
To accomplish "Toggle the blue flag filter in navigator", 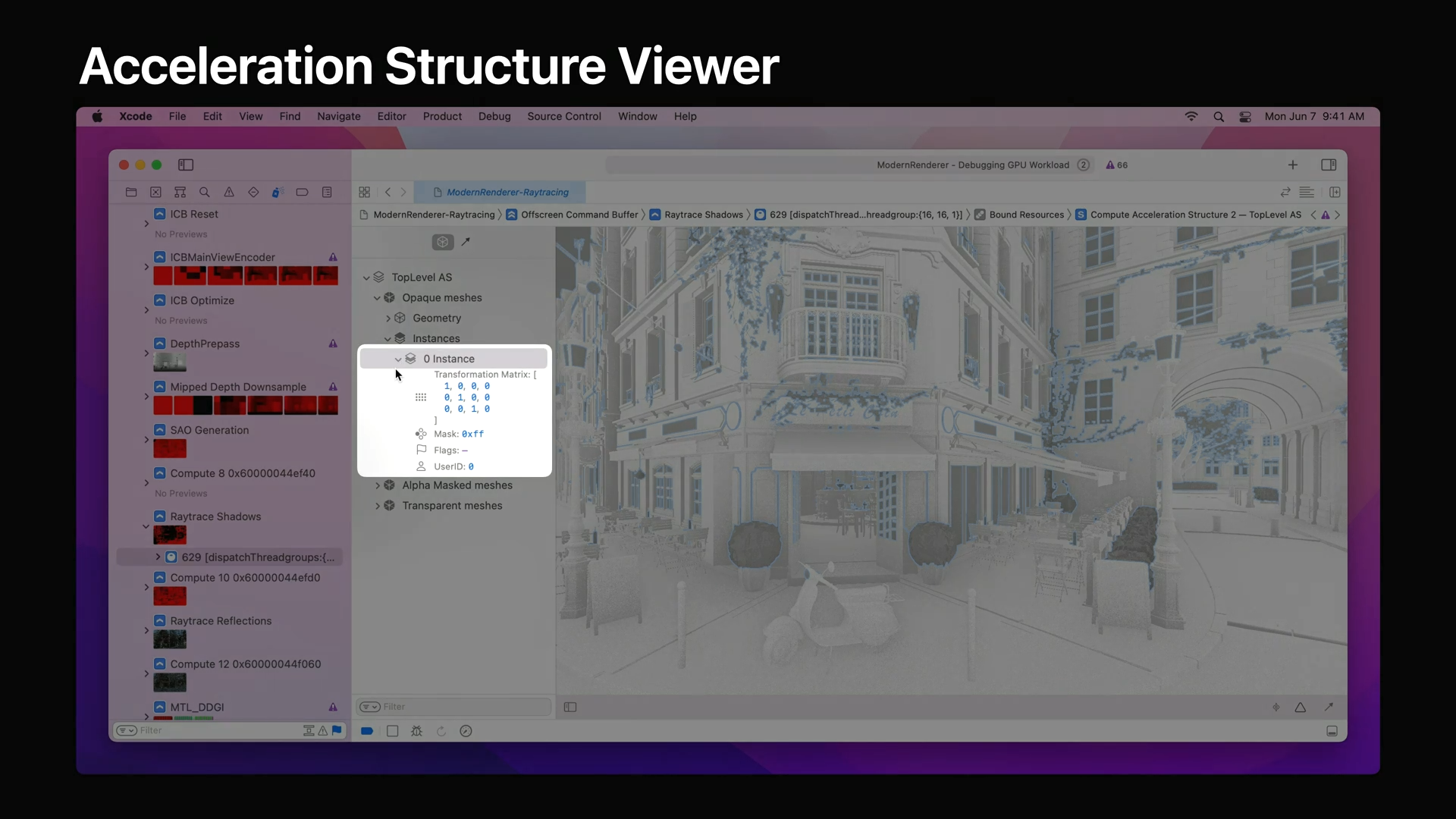I will tap(337, 730).
